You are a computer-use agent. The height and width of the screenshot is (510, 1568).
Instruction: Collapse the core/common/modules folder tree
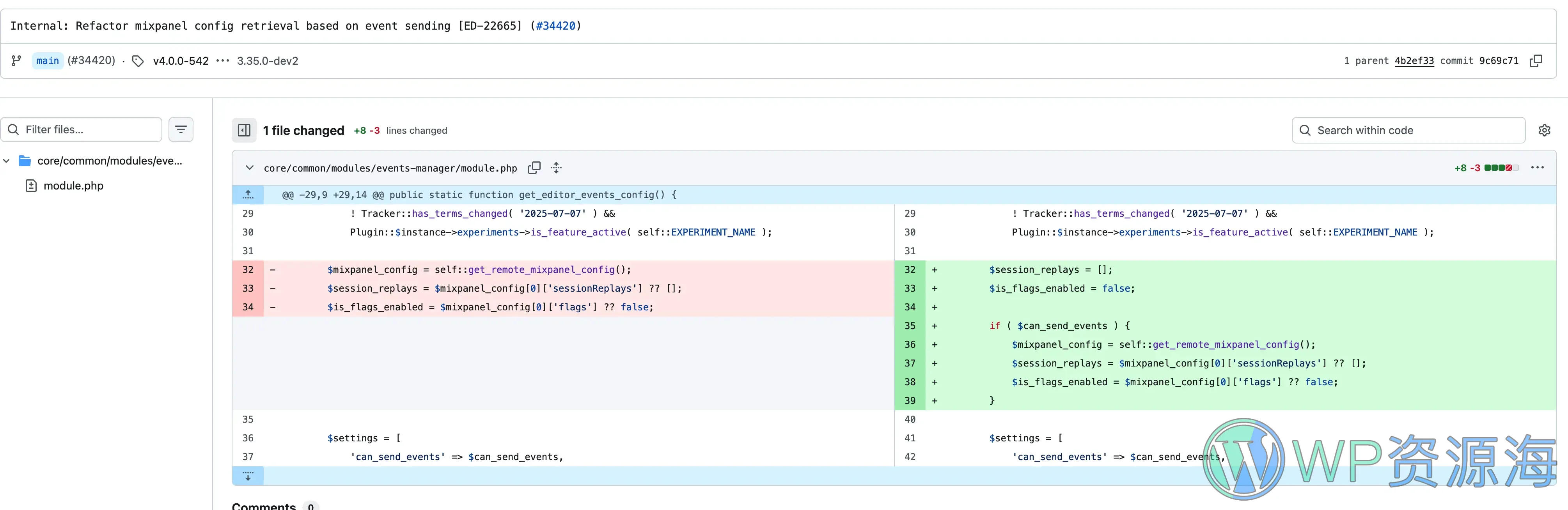coord(7,161)
